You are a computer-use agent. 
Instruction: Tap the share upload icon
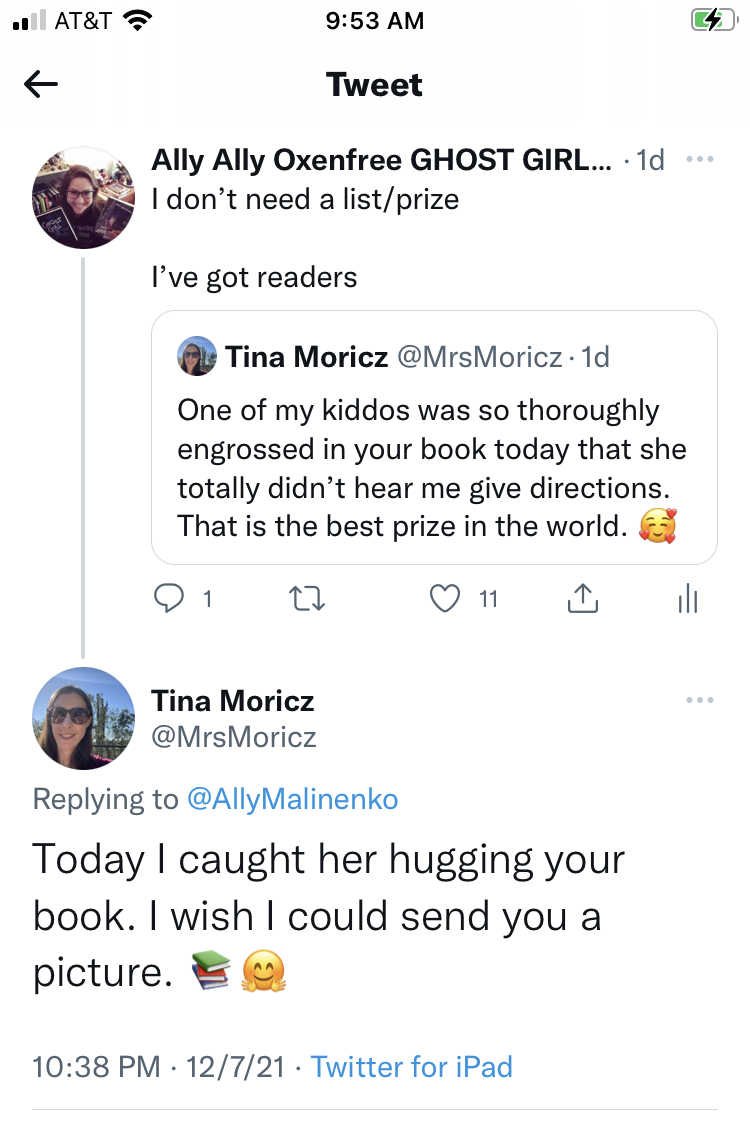click(x=582, y=598)
